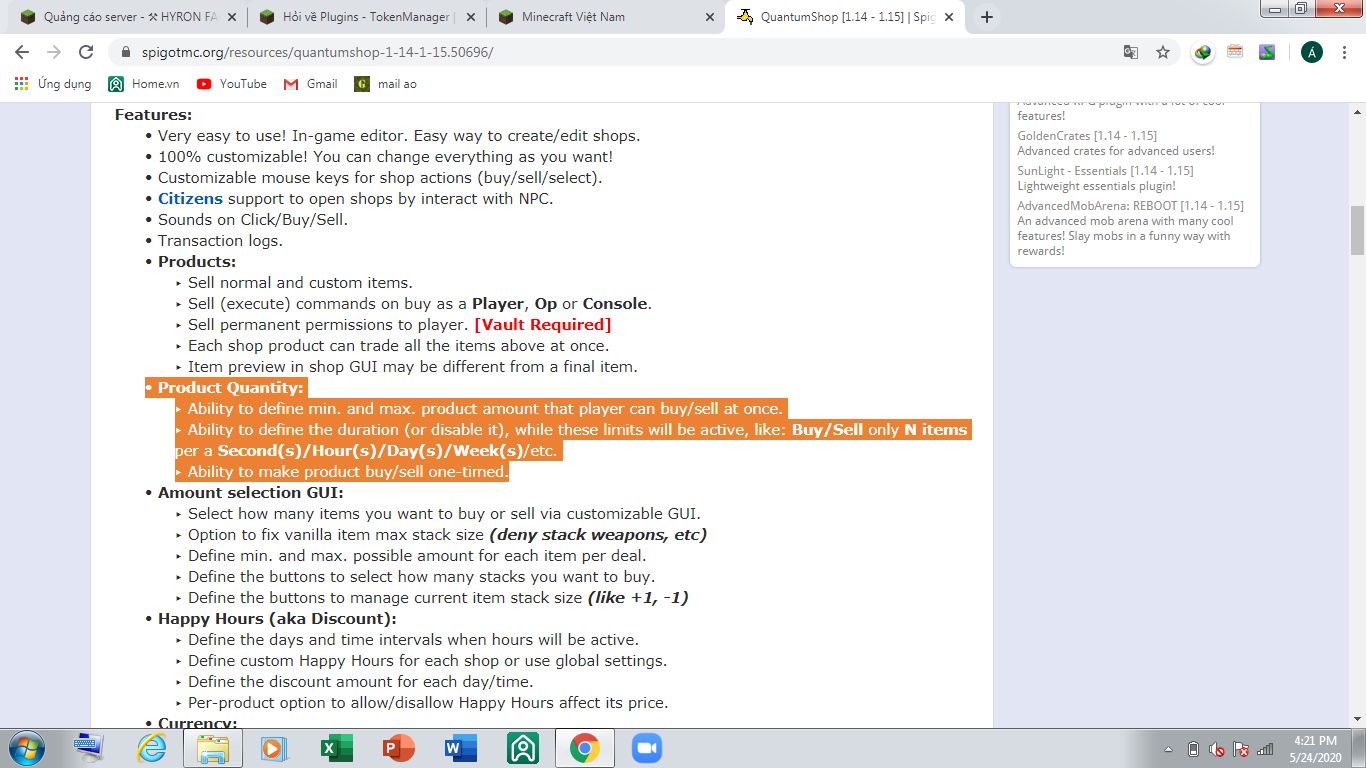The image size is (1366, 768).
Task: Click the browser back arrow
Action: tap(22, 52)
